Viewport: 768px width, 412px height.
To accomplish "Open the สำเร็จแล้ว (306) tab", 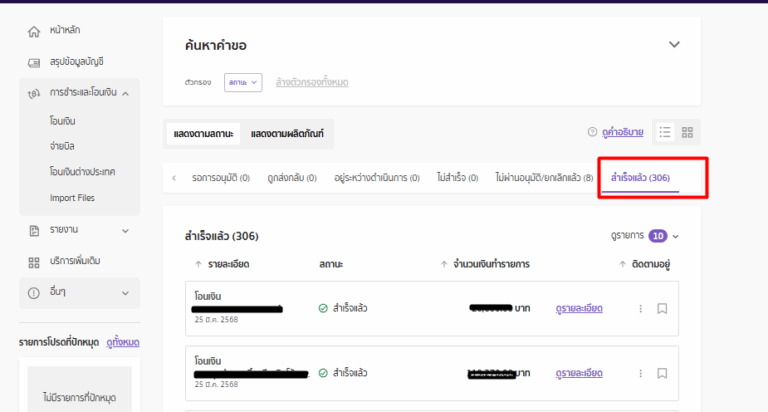I will (640, 178).
